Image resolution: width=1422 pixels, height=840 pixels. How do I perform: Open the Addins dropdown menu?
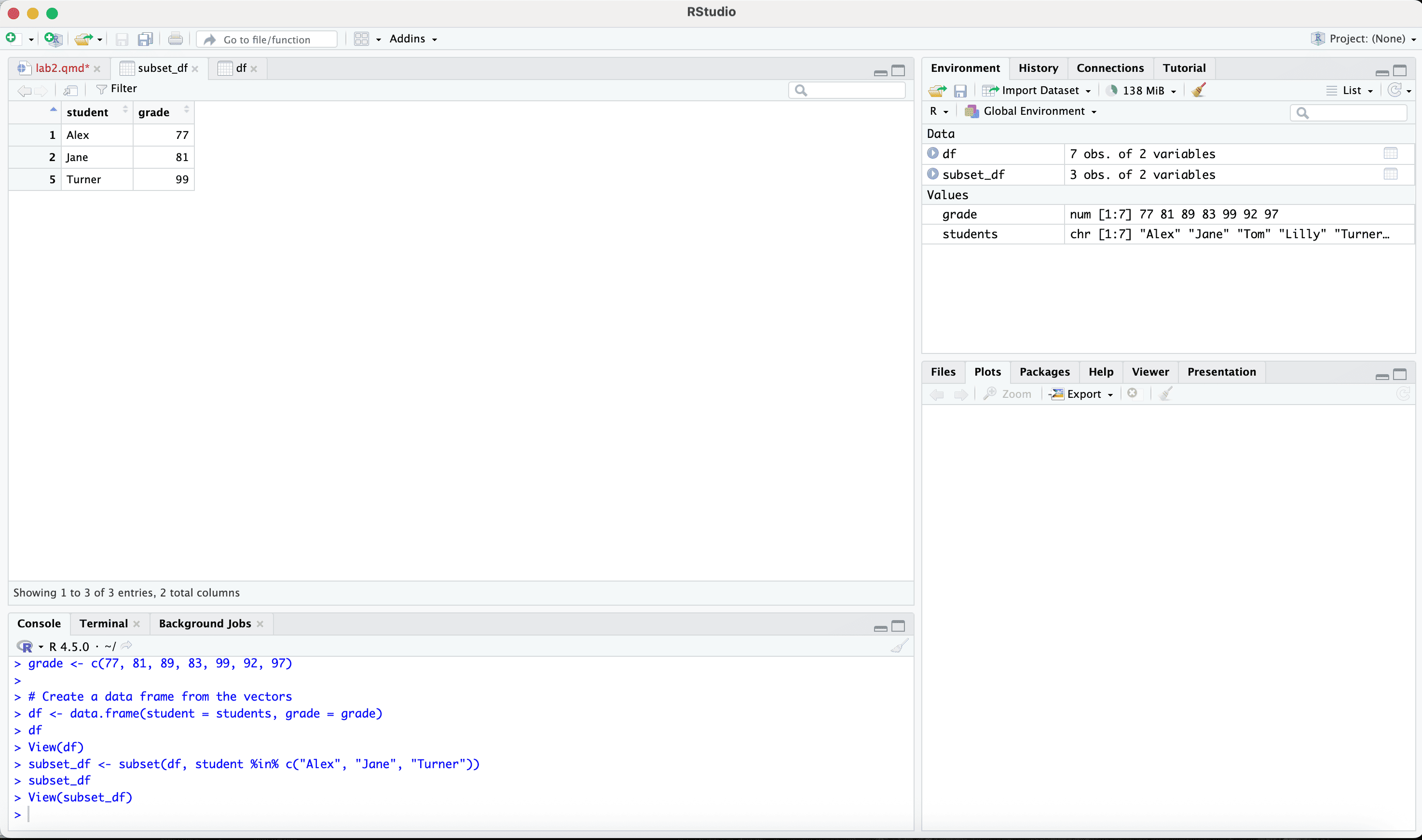413,39
